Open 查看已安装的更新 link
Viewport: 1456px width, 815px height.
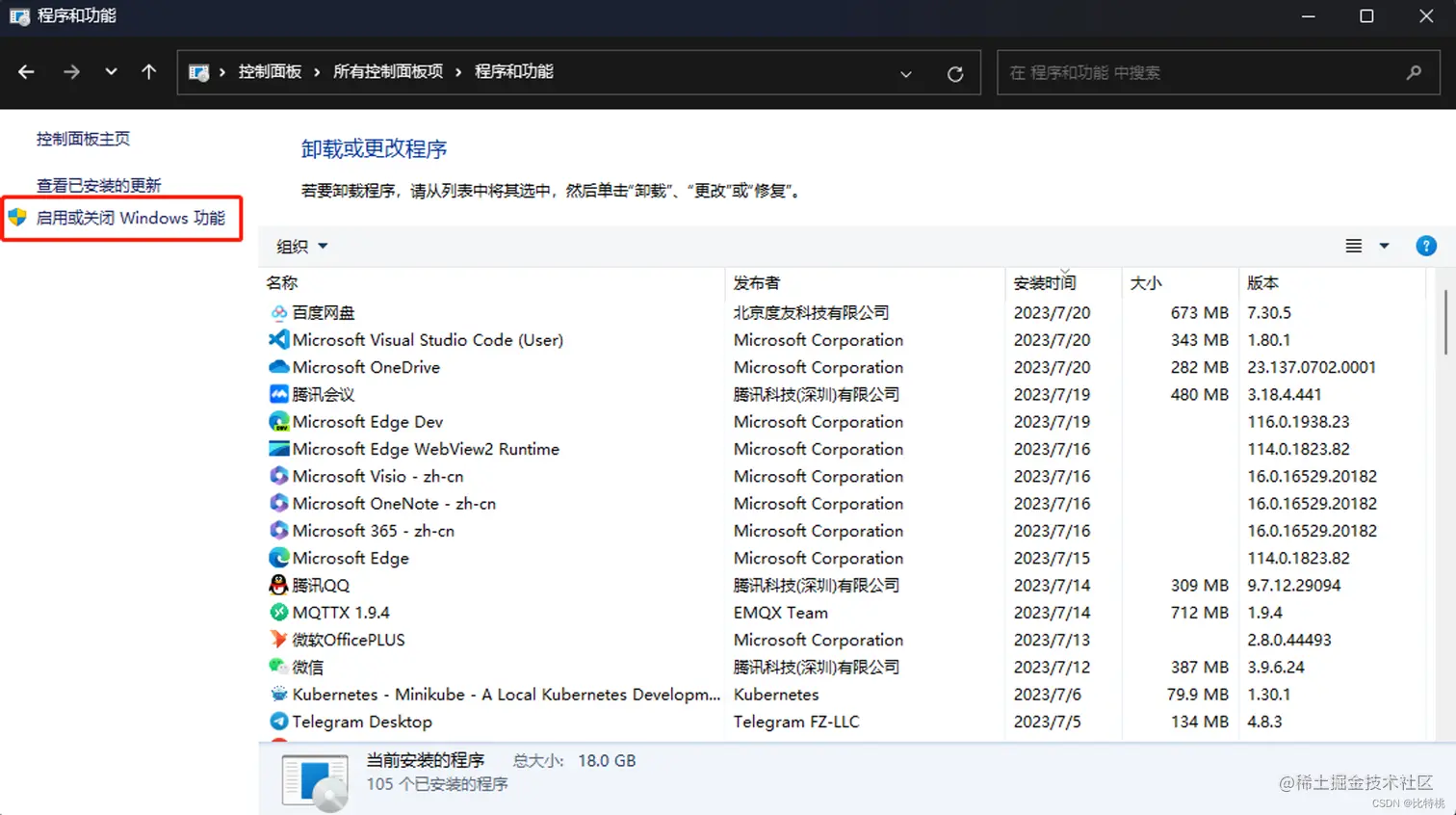[x=98, y=185]
